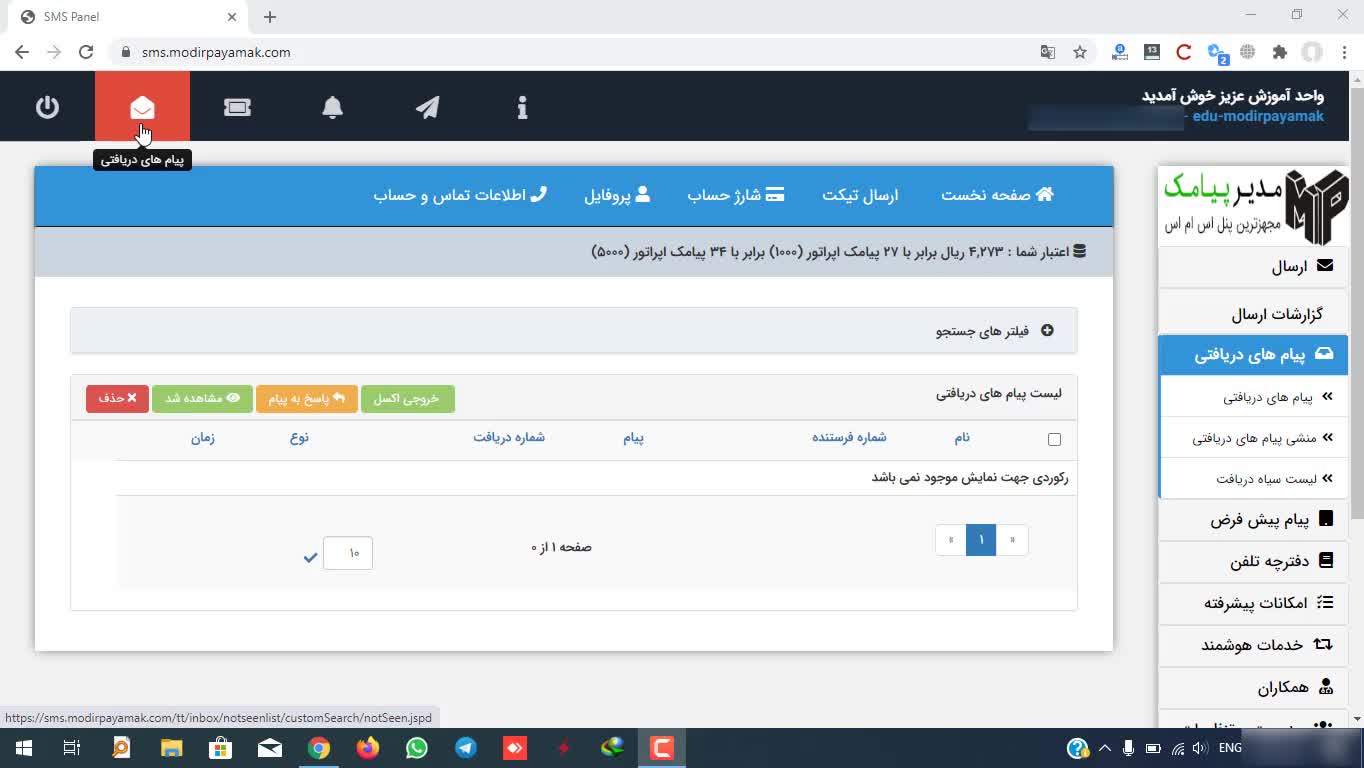Open Telegram from the taskbar

click(466, 747)
